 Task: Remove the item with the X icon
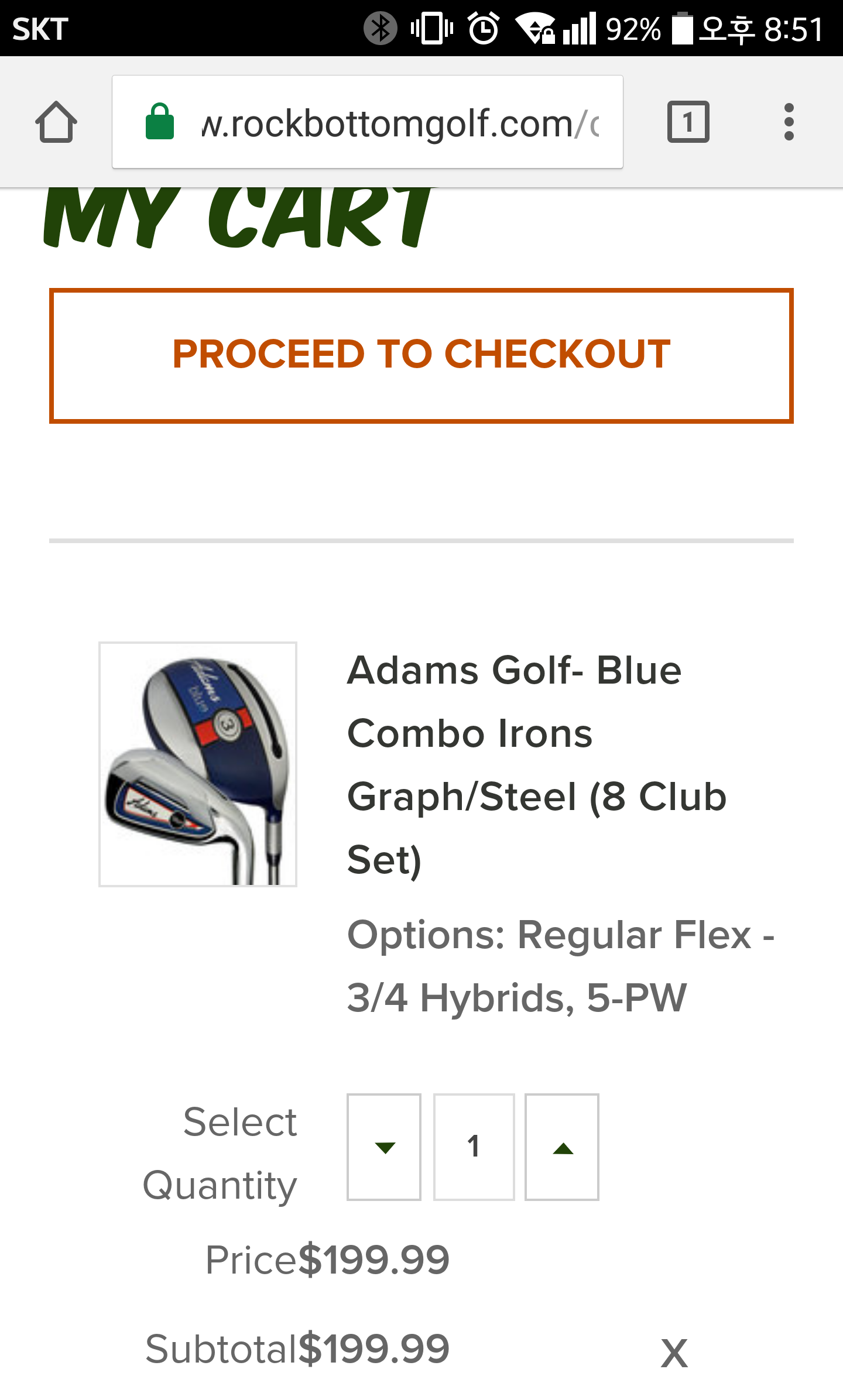pos(674,1353)
